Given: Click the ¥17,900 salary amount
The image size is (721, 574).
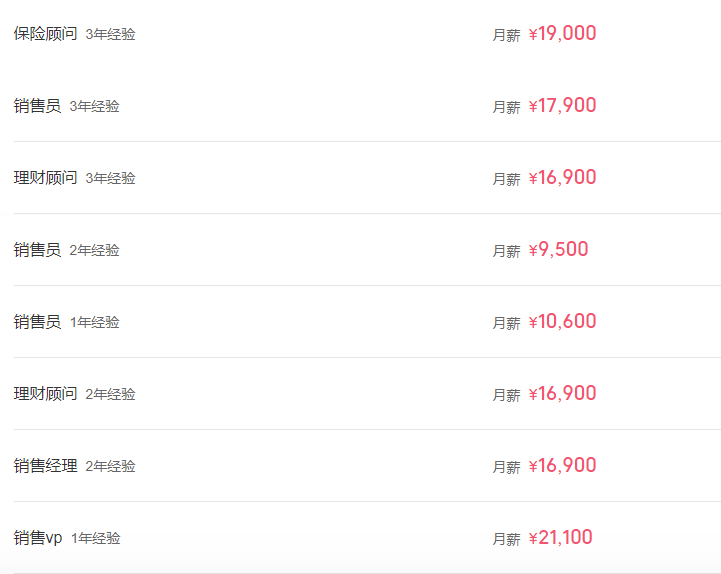Looking at the screenshot, I should point(562,105).
